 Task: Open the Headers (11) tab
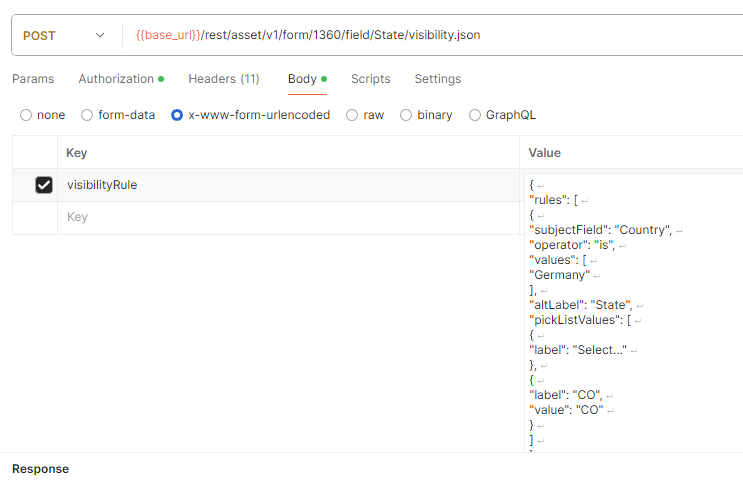click(x=223, y=79)
